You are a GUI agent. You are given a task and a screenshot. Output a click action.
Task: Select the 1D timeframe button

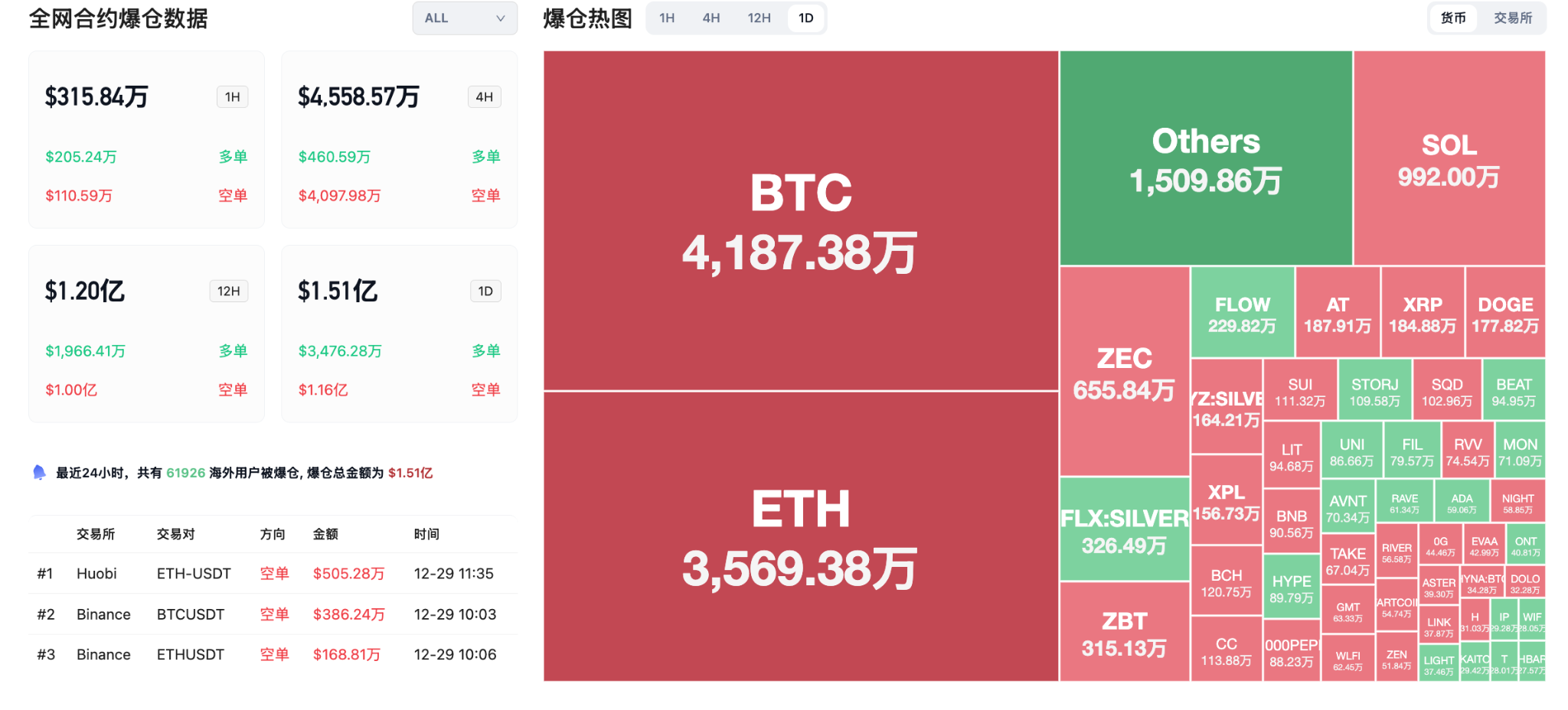[x=805, y=18]
